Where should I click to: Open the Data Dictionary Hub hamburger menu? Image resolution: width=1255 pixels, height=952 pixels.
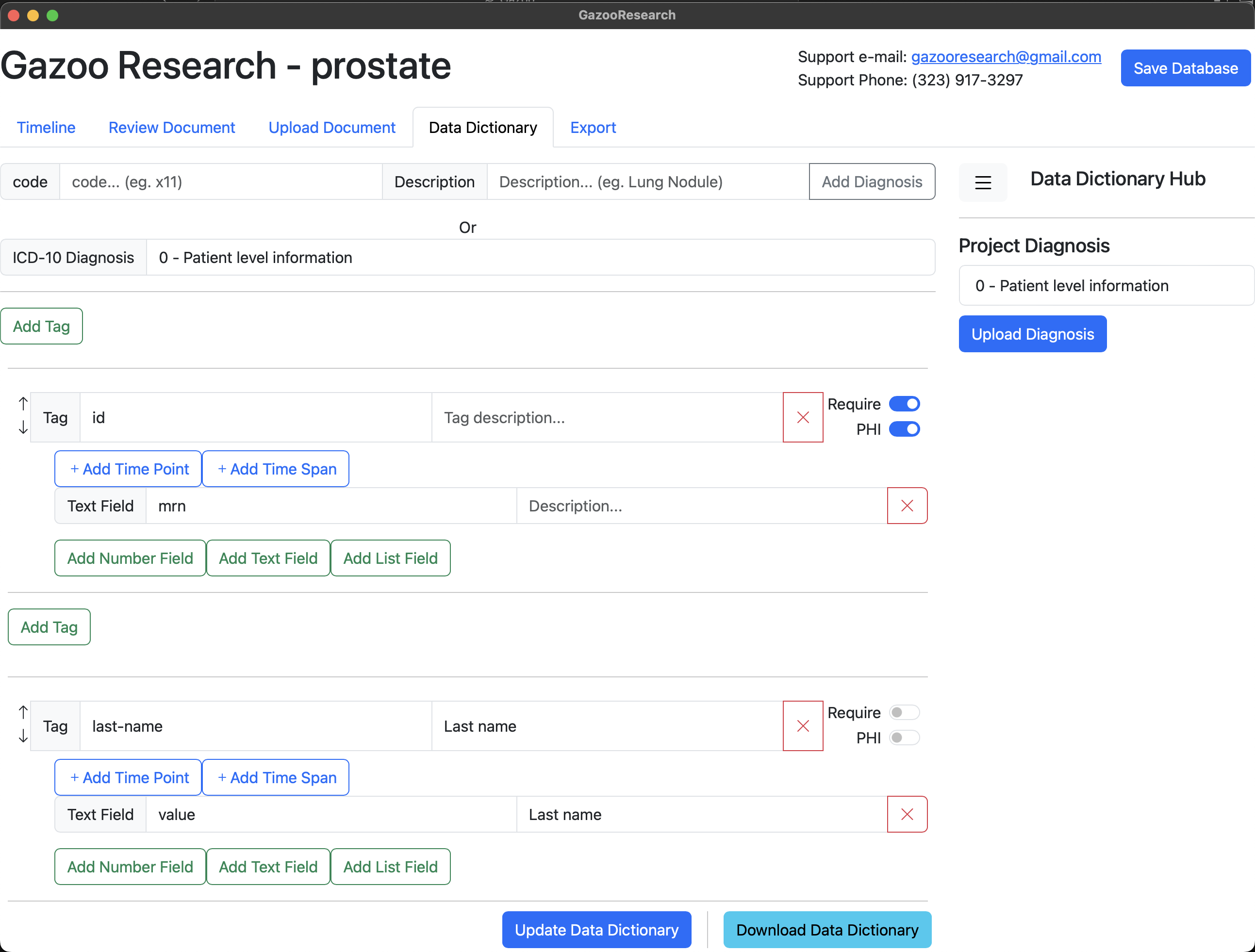(x=983, y=182)
